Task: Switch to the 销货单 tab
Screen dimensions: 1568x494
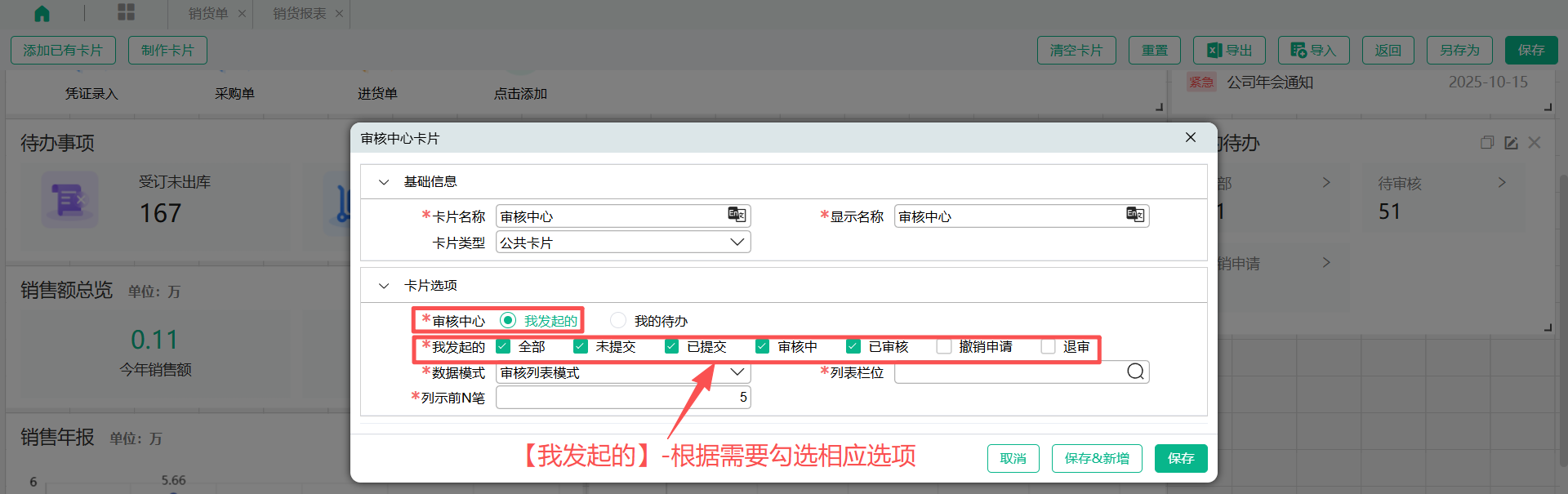Action: click(207, 14)
